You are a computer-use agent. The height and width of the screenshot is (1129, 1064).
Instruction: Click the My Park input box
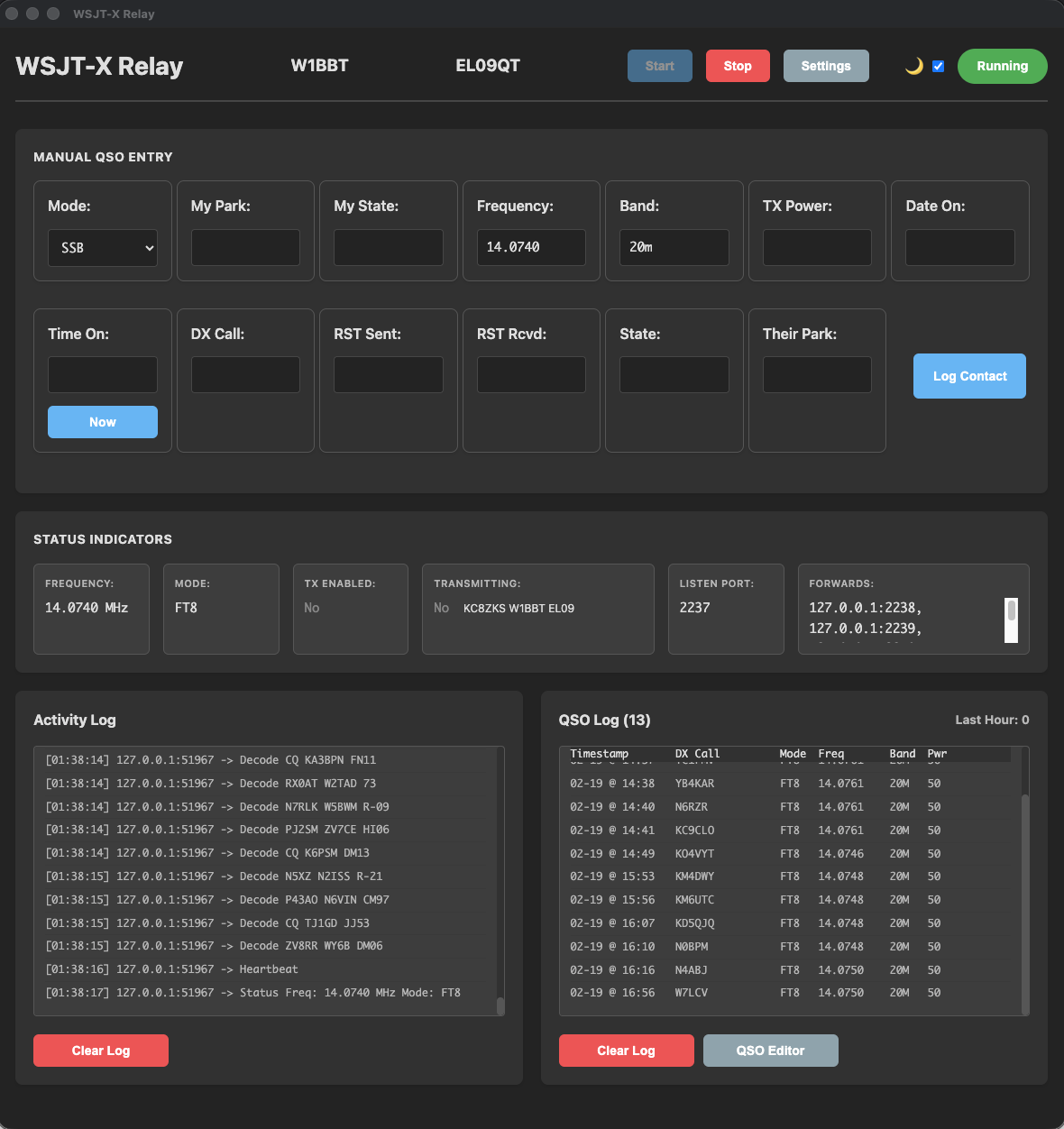pyautogui.click(x=244, y=247)
